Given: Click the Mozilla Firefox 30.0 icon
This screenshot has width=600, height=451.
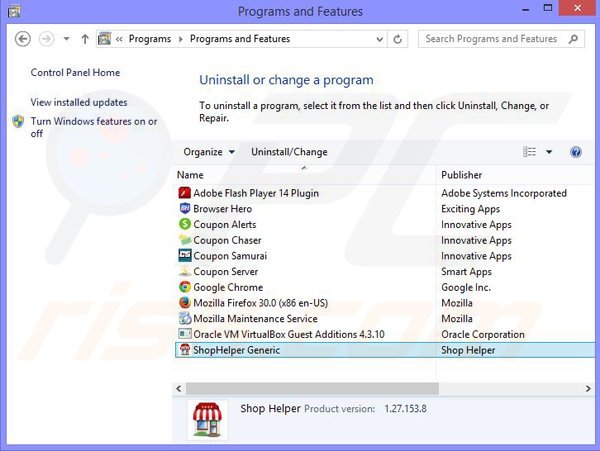Looking at the screenshot, I should [184, 303].
